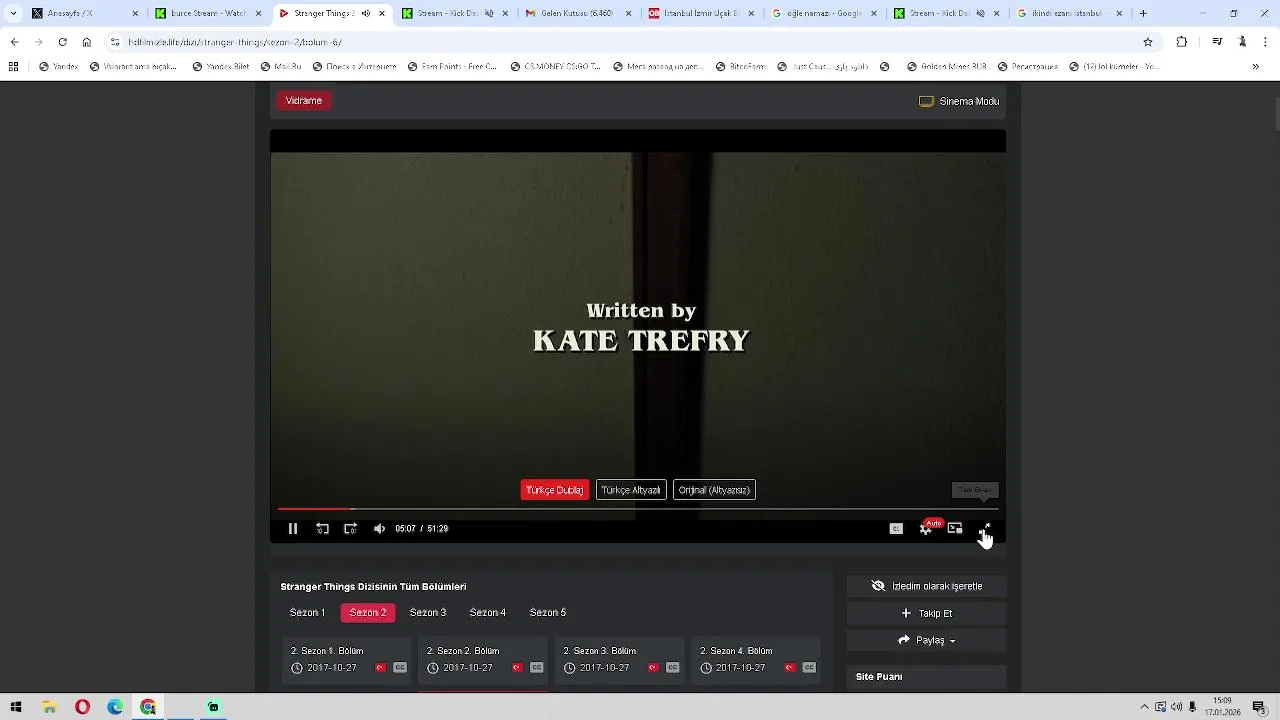Screen dimensions: 1280x720
Task: Open episode 2. Sezon 2. Bölüm
Action: (482, 660)
